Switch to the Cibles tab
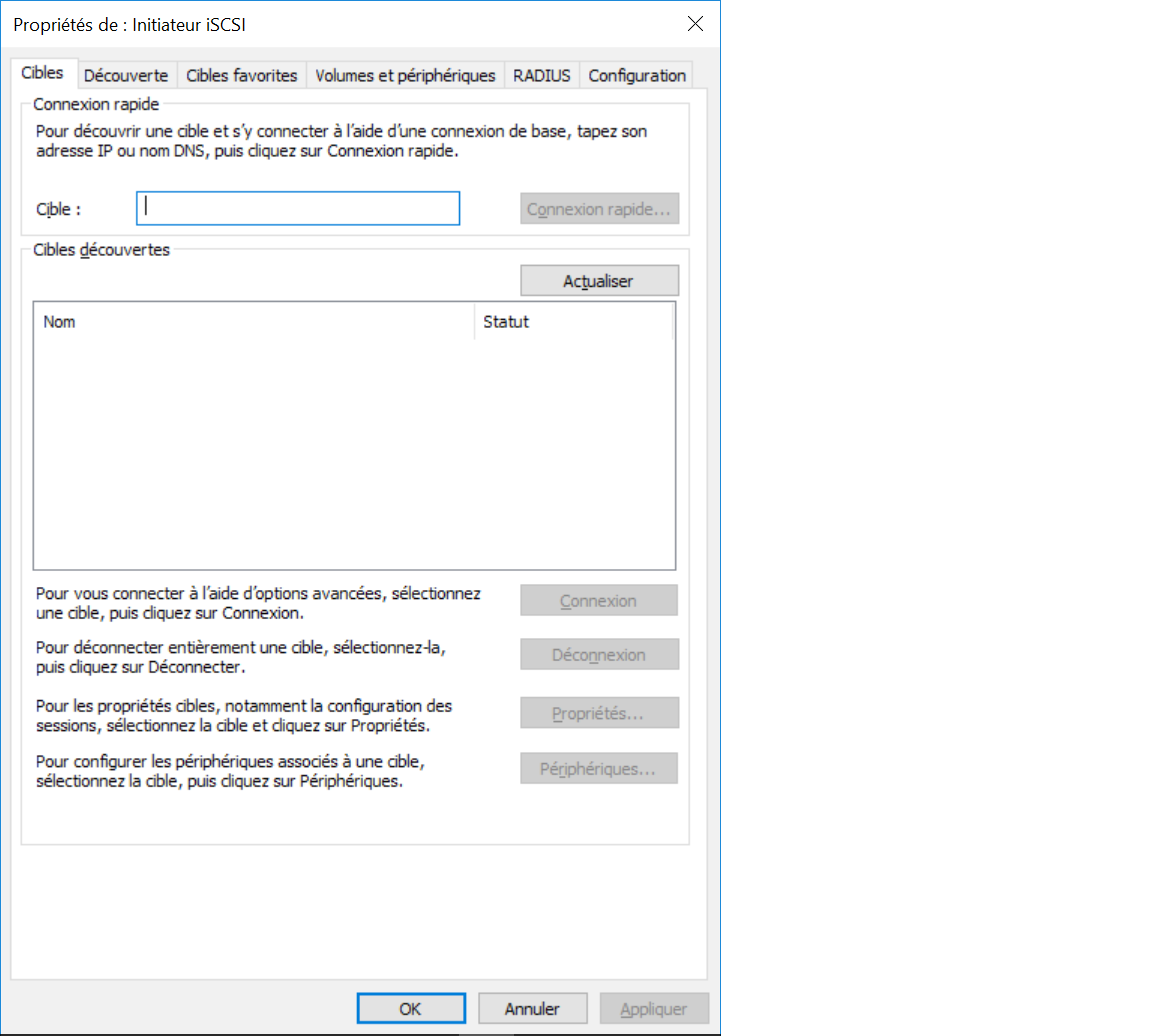Screen dimensions: 1152x1036 click(x=42, y=74)
